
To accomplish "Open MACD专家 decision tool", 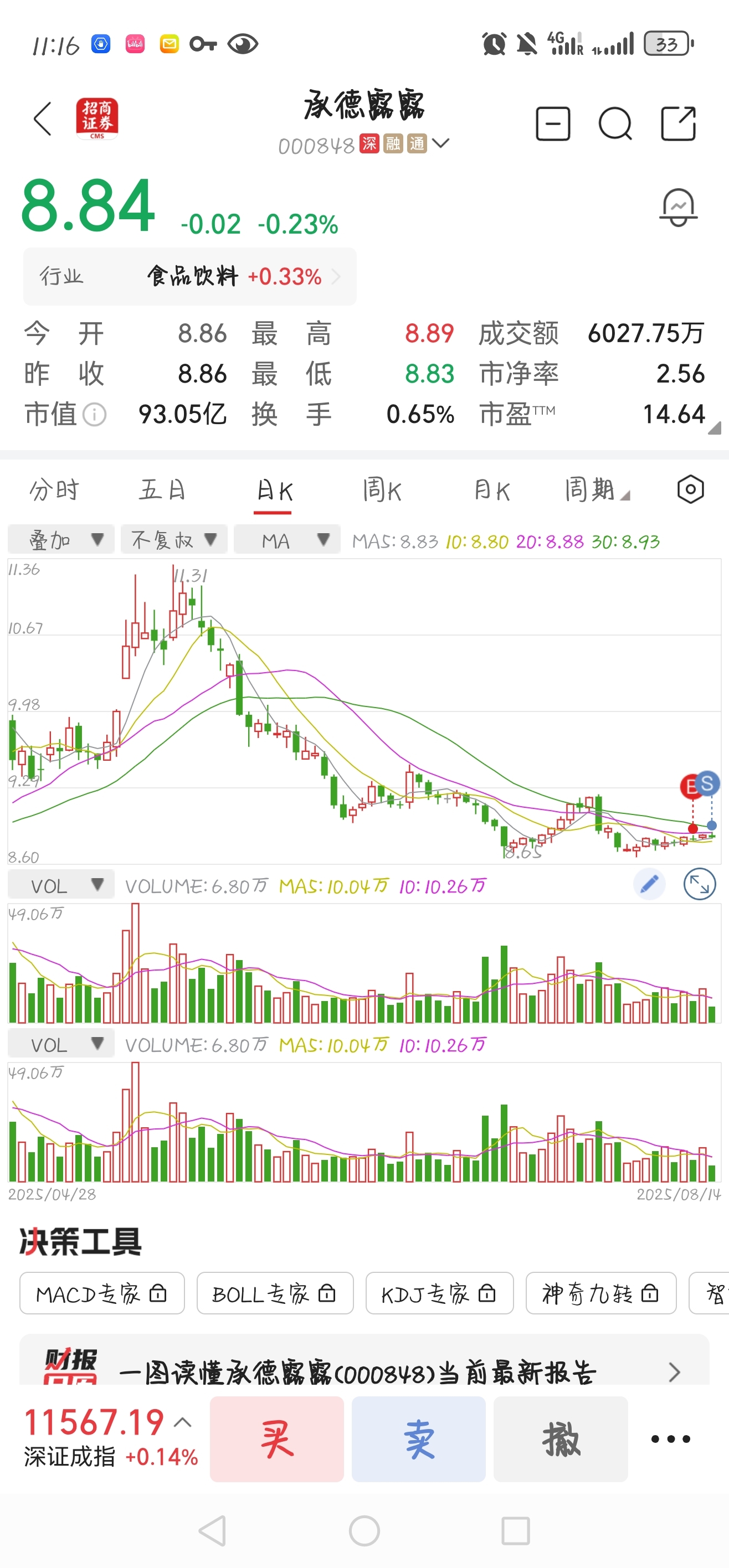I will 102,1293.
